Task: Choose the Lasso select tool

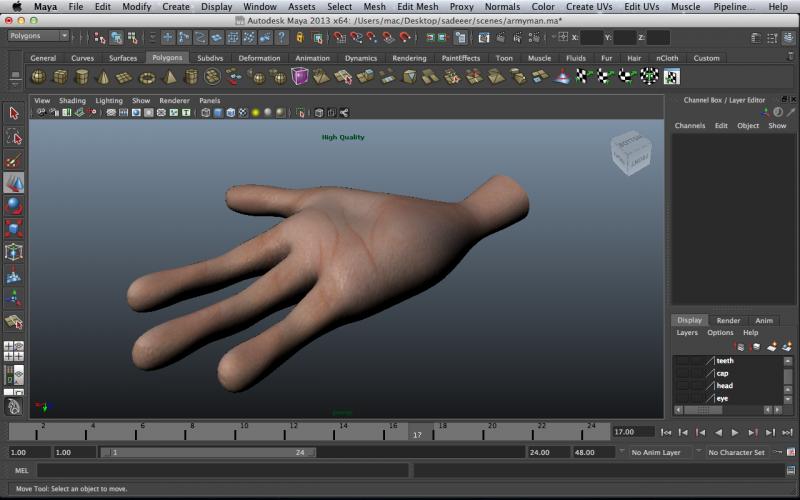Action: 14,137
